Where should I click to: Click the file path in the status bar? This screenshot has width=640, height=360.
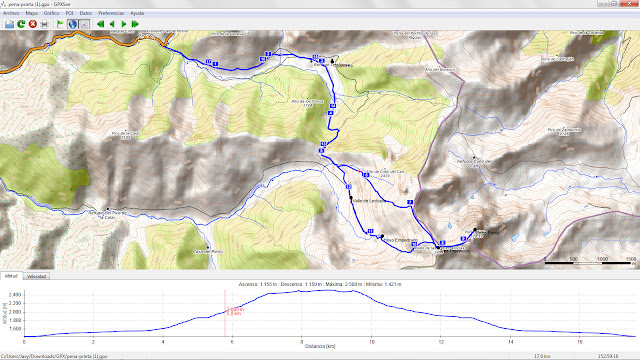54,356
